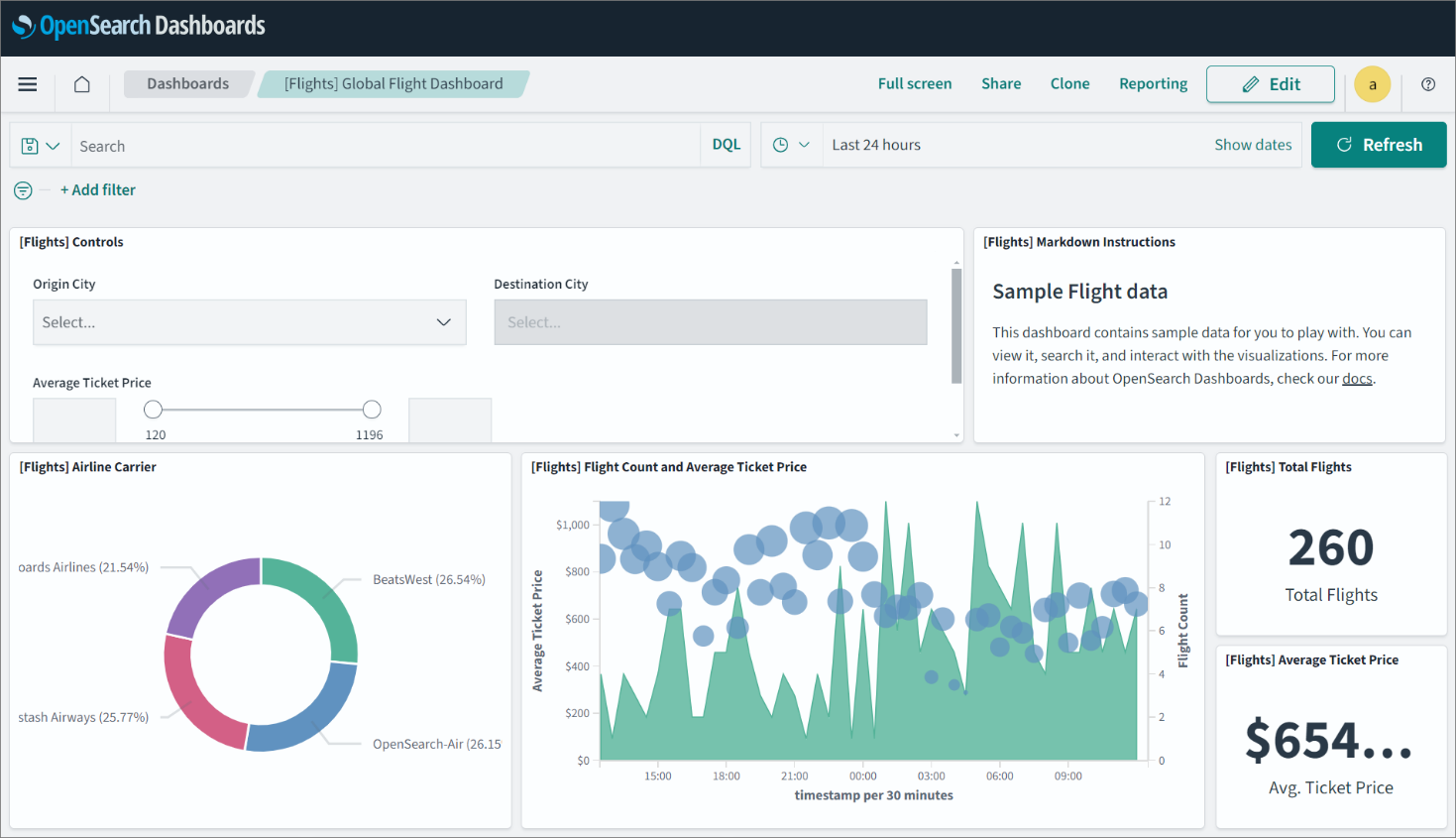Viewport: 1456px width, 838px height.
Task: Click the Destination City select box
Action: (x=711, y=322)
